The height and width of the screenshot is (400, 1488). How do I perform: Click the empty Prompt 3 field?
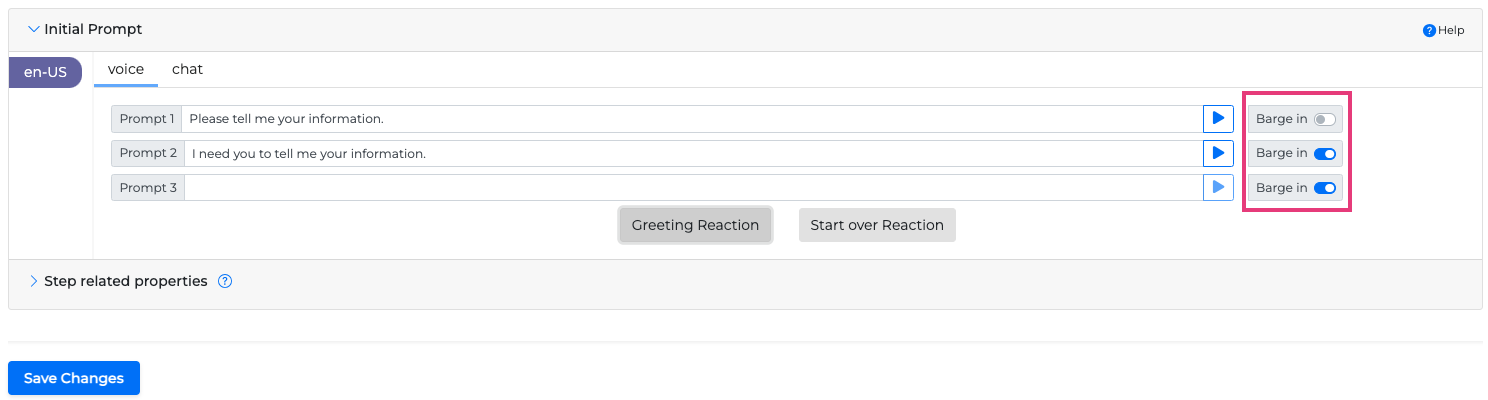coord(692,187)
